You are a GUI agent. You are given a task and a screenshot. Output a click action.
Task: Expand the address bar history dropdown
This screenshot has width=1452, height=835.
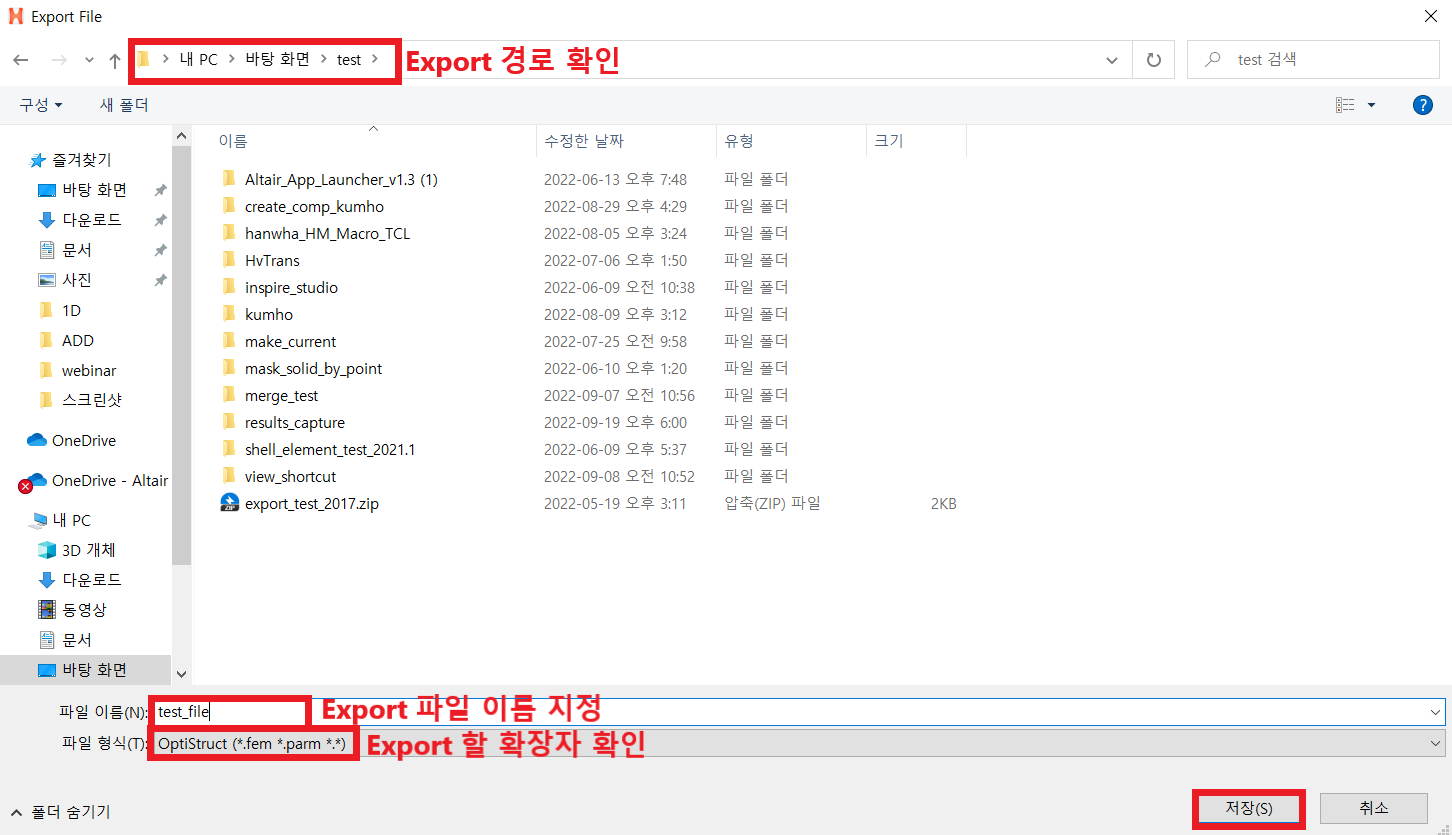click(1112, 60)
